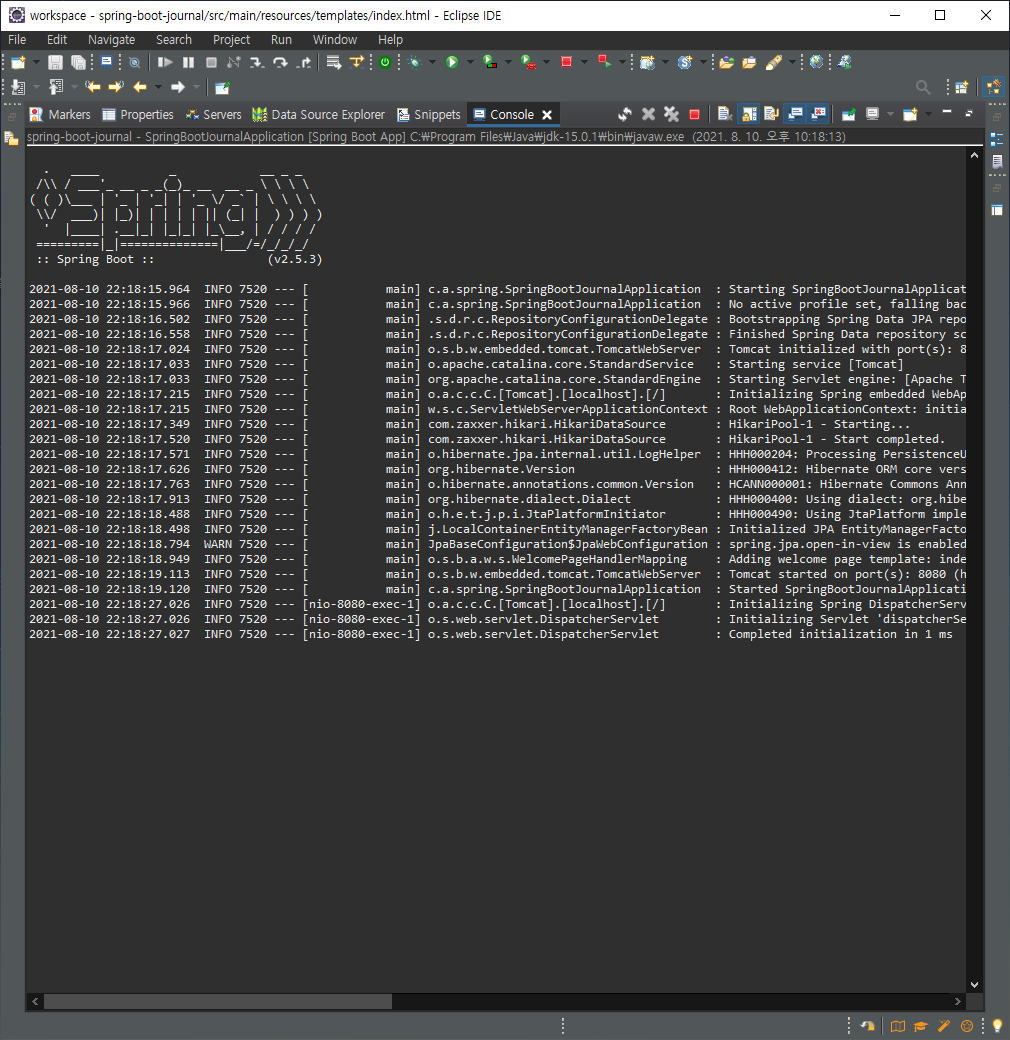Switch to the Markers tab
The width and height of the screenshot is (1010, 1040).
click(x=60, y=115)
